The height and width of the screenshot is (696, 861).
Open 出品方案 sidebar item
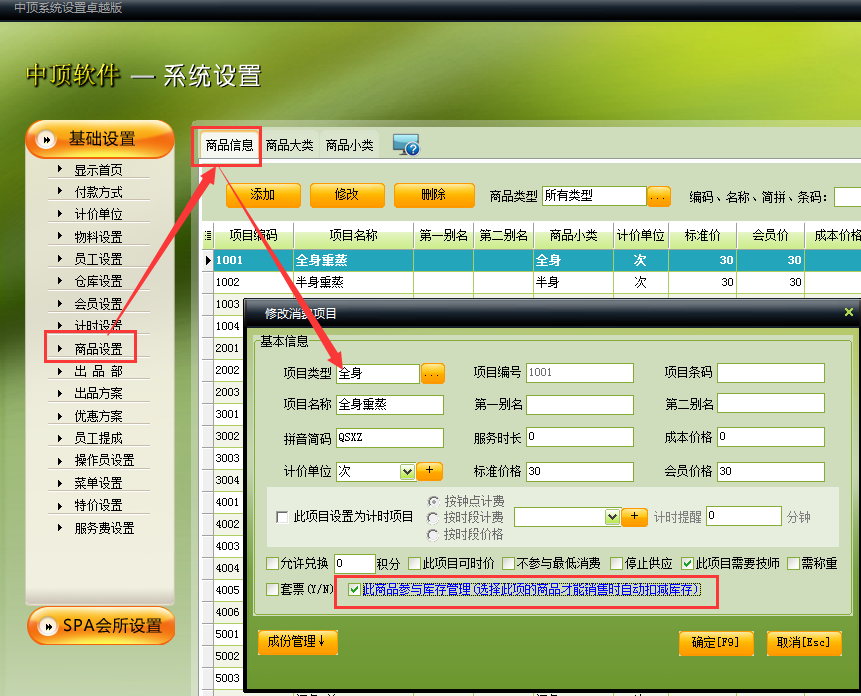[x=98, y=393]
